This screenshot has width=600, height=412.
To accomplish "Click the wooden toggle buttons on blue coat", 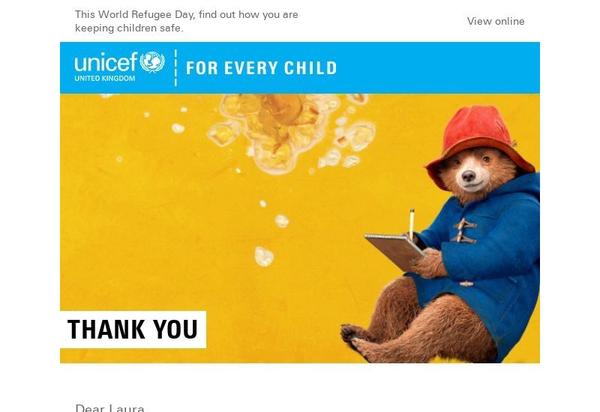I will coord(464,230).
